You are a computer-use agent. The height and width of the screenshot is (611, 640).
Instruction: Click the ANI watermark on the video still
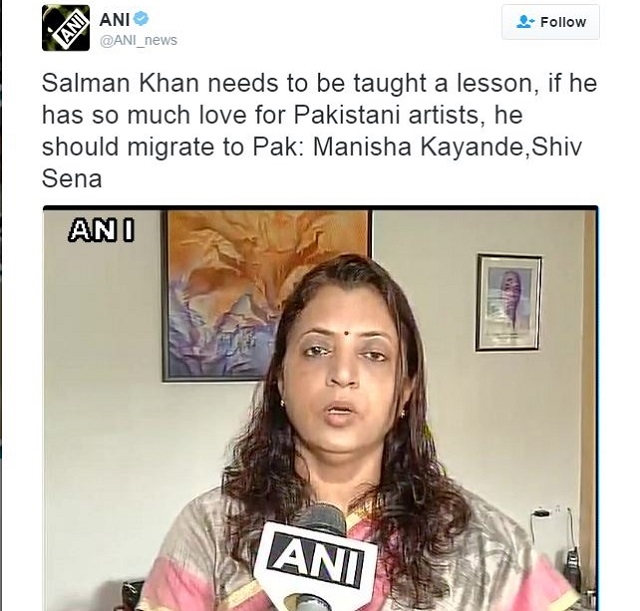point(101,230)
